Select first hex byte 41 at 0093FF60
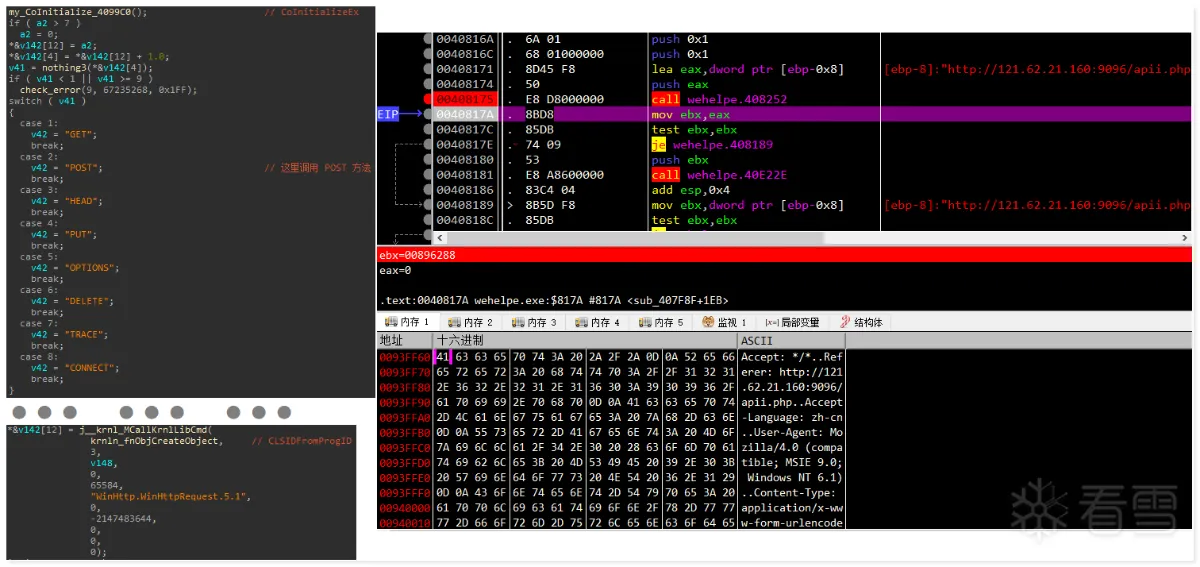Image resolution: width=1200 pixels, height=567 pixels. (x=443, y=357)
